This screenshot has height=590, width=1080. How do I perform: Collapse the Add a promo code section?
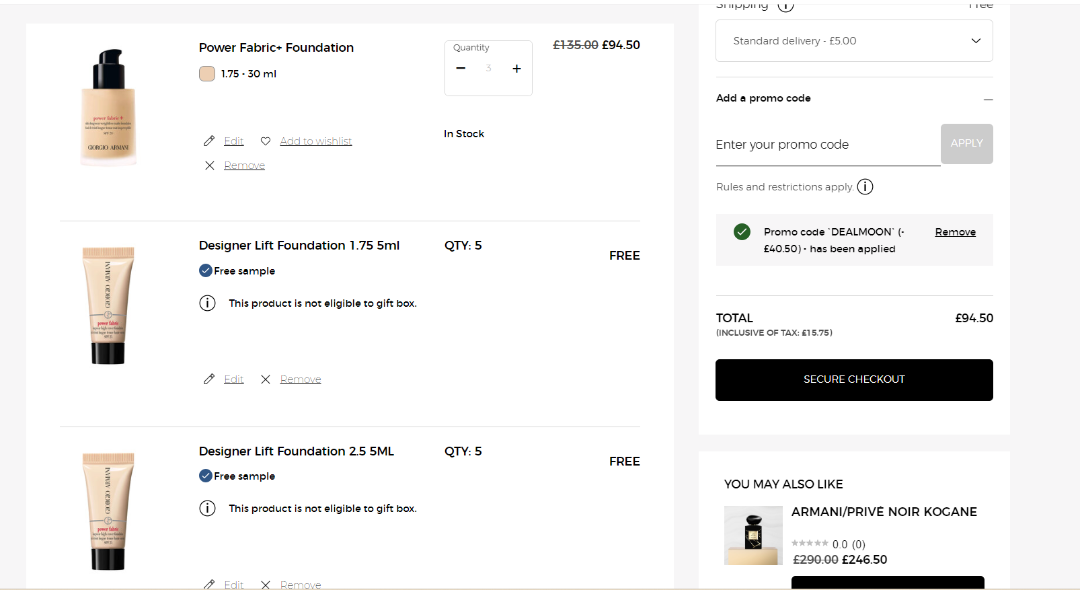pyautogui.click(x=988, y=99)
